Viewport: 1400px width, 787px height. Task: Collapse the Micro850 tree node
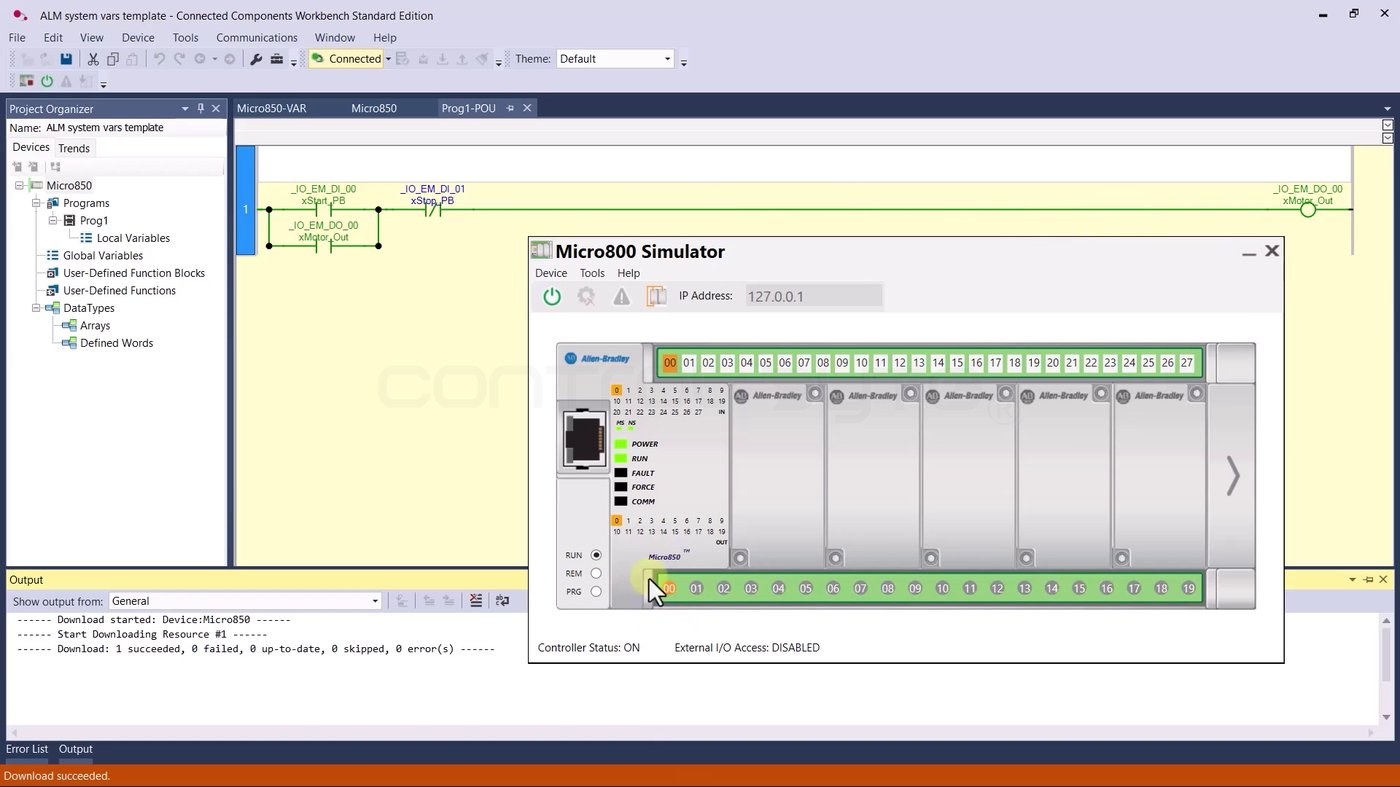pyautogui.click(x=19, y=186)
